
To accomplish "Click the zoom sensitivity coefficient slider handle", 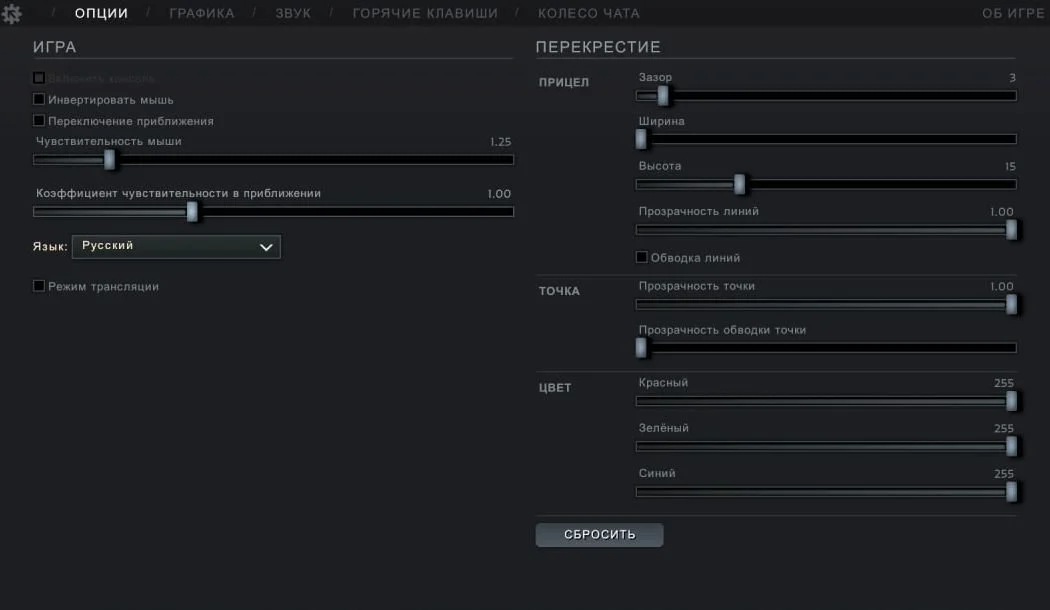I will pyautogui.click(x=192, y=212).
